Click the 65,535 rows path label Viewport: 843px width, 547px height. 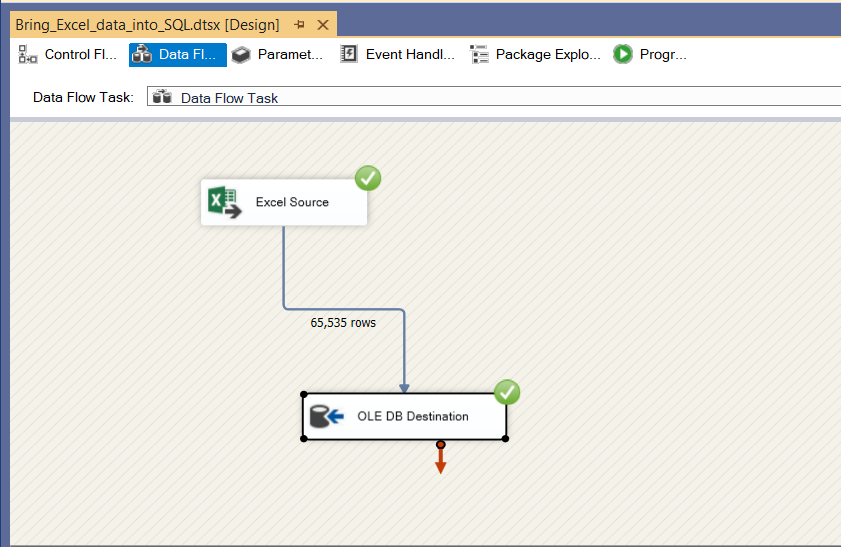pos(343,323)
